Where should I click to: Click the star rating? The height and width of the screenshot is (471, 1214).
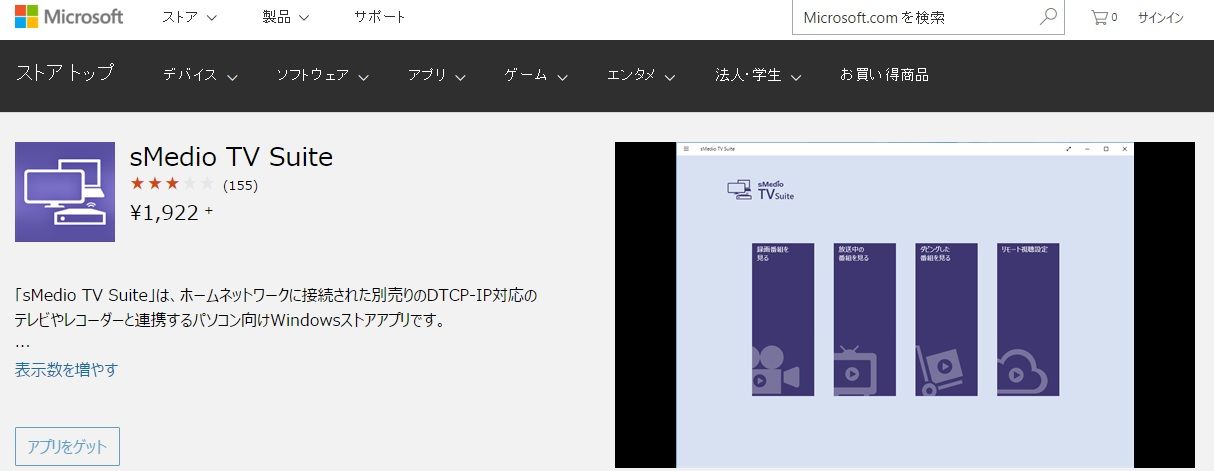[x=172, y=184]
